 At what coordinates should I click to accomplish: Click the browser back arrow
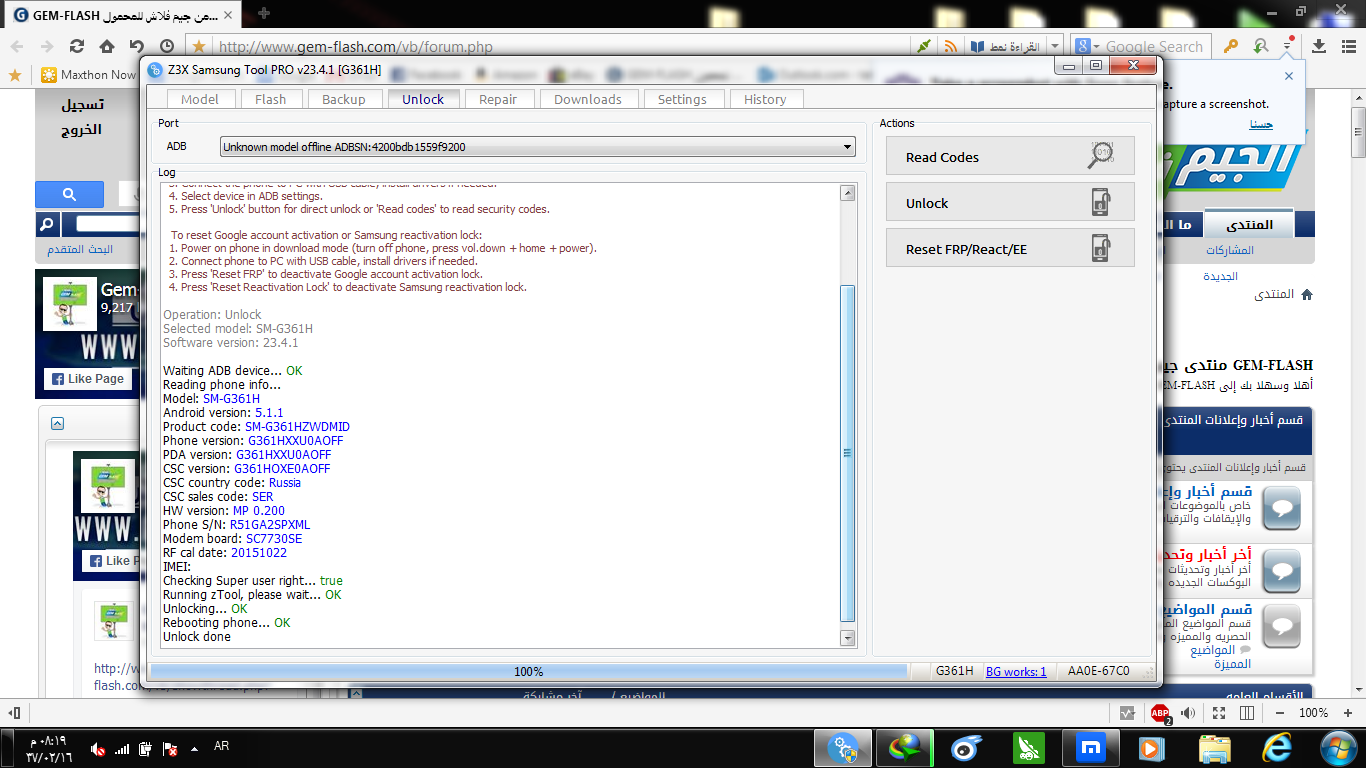pyautogui.click(x=17, y=46)
